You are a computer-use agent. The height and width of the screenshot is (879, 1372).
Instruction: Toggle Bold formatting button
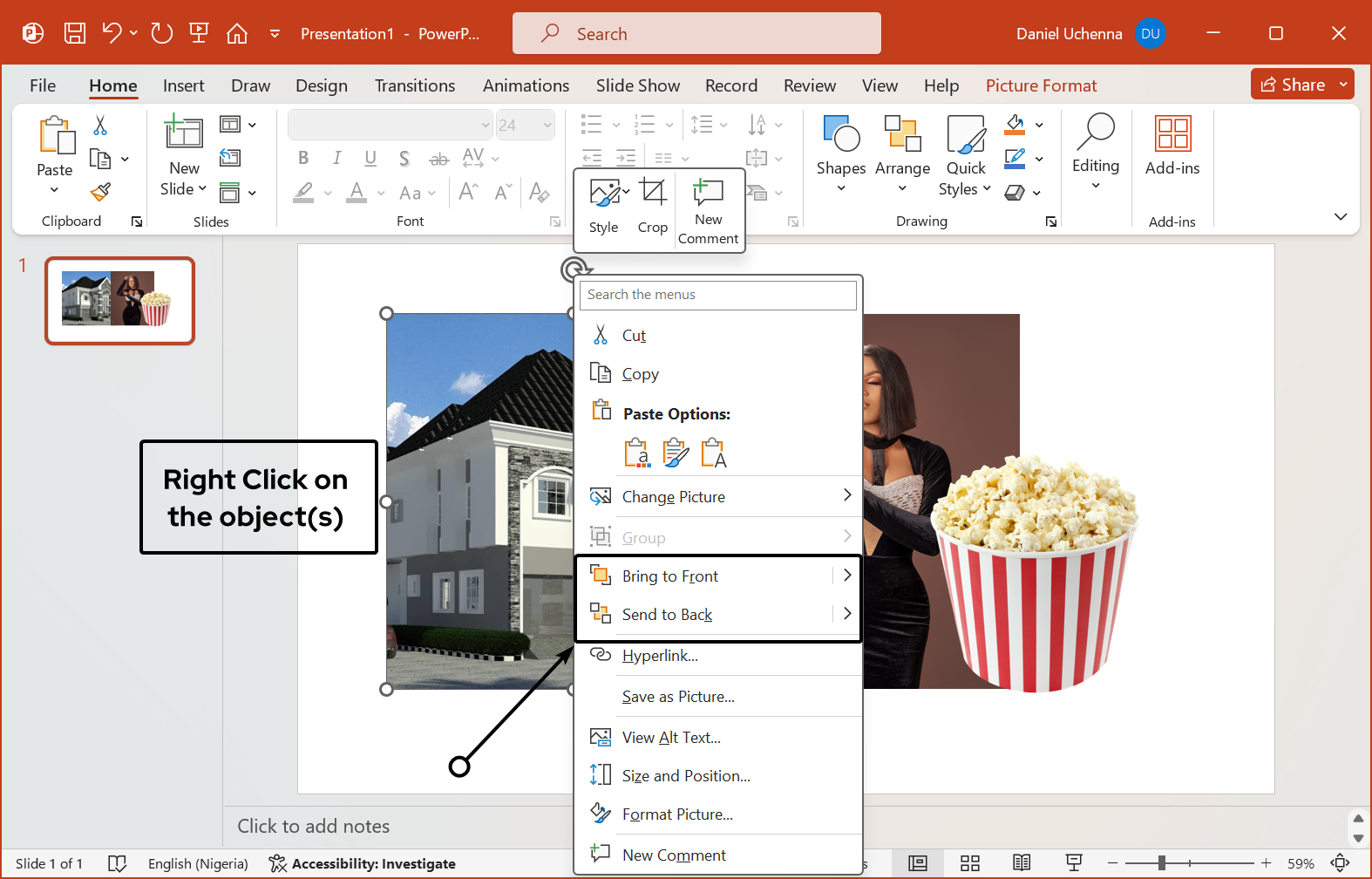(x=302, y=158)
